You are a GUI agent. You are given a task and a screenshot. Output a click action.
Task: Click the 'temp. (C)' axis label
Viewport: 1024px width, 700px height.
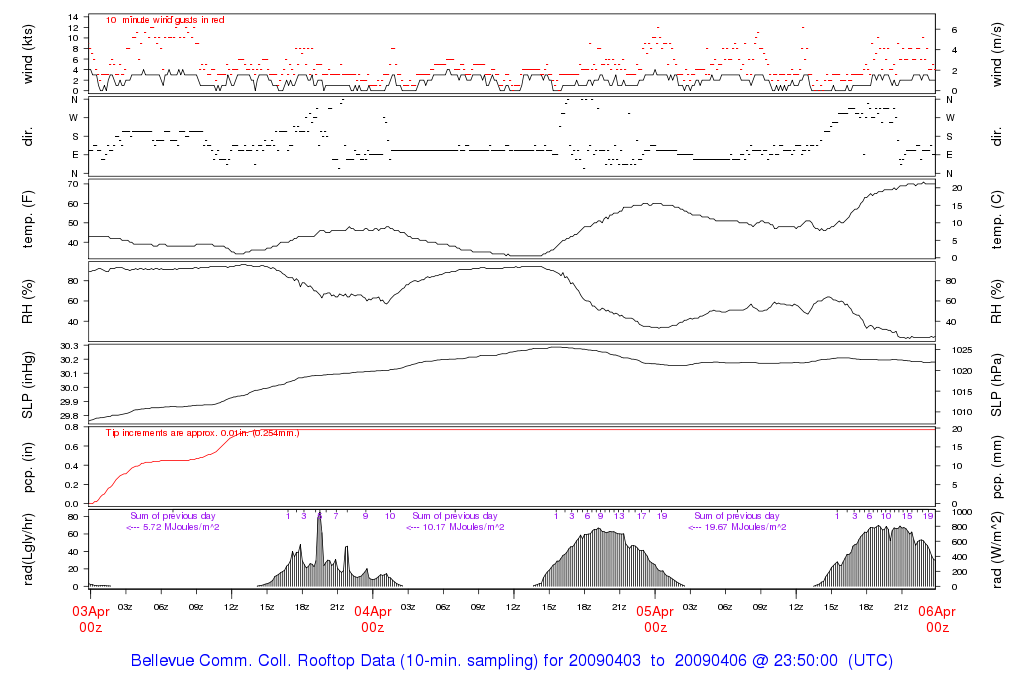coord(996,220)
